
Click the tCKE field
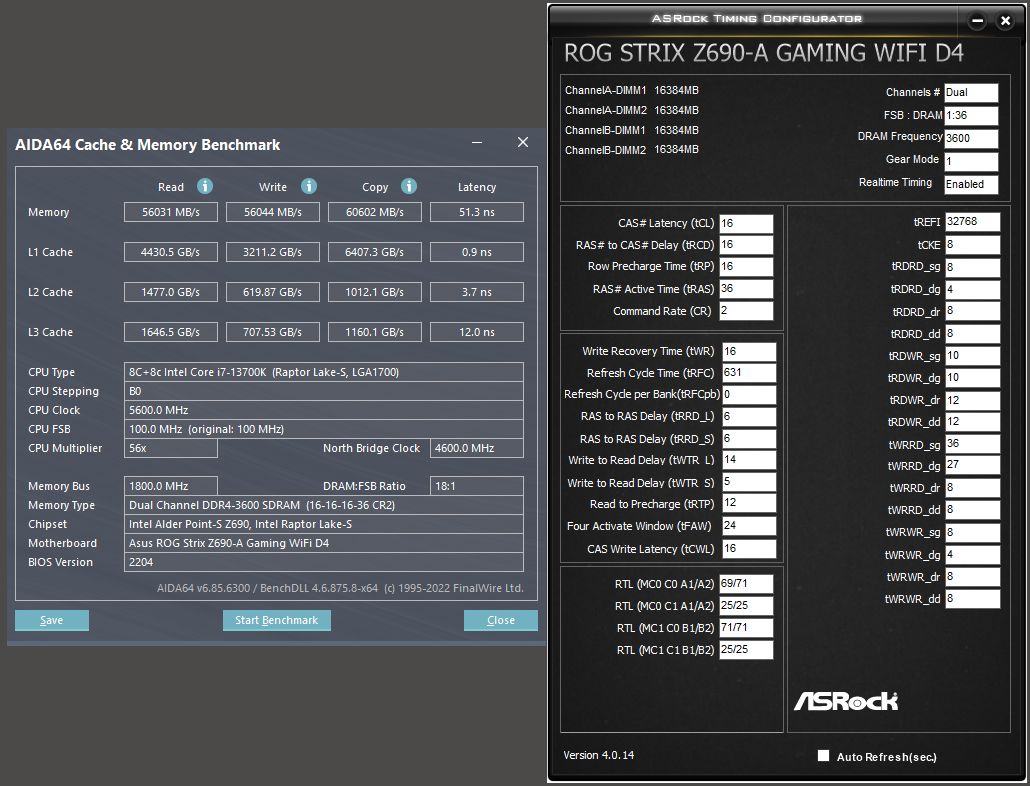(973, 245)
